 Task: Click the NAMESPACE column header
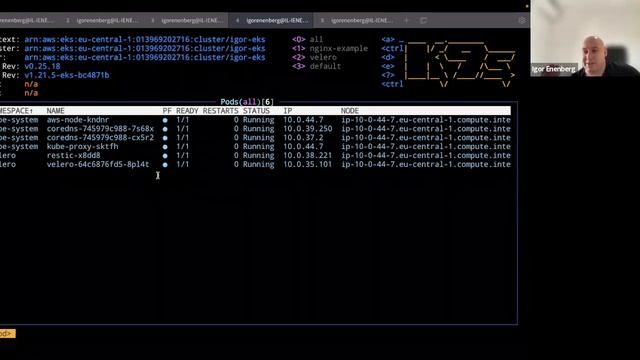click(x=16, y=111)
